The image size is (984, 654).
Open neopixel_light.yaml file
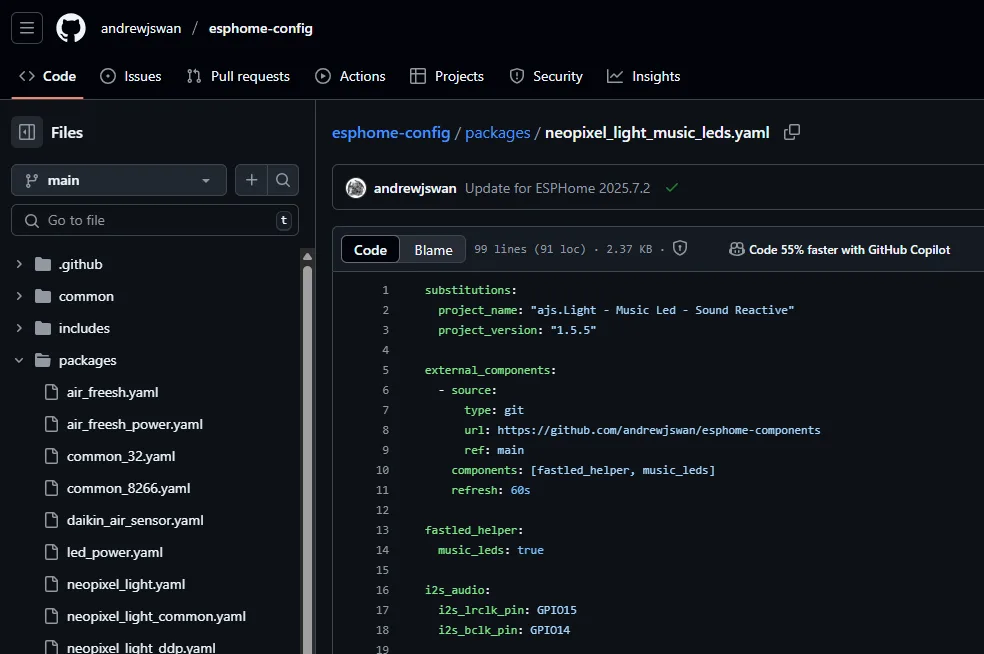[126, 584]
